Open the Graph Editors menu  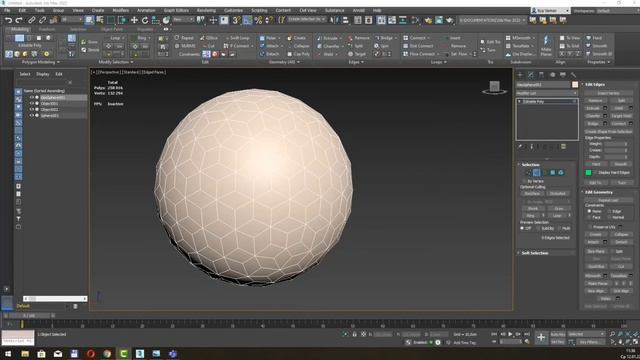pyautogui.click(x=176, y=10)
